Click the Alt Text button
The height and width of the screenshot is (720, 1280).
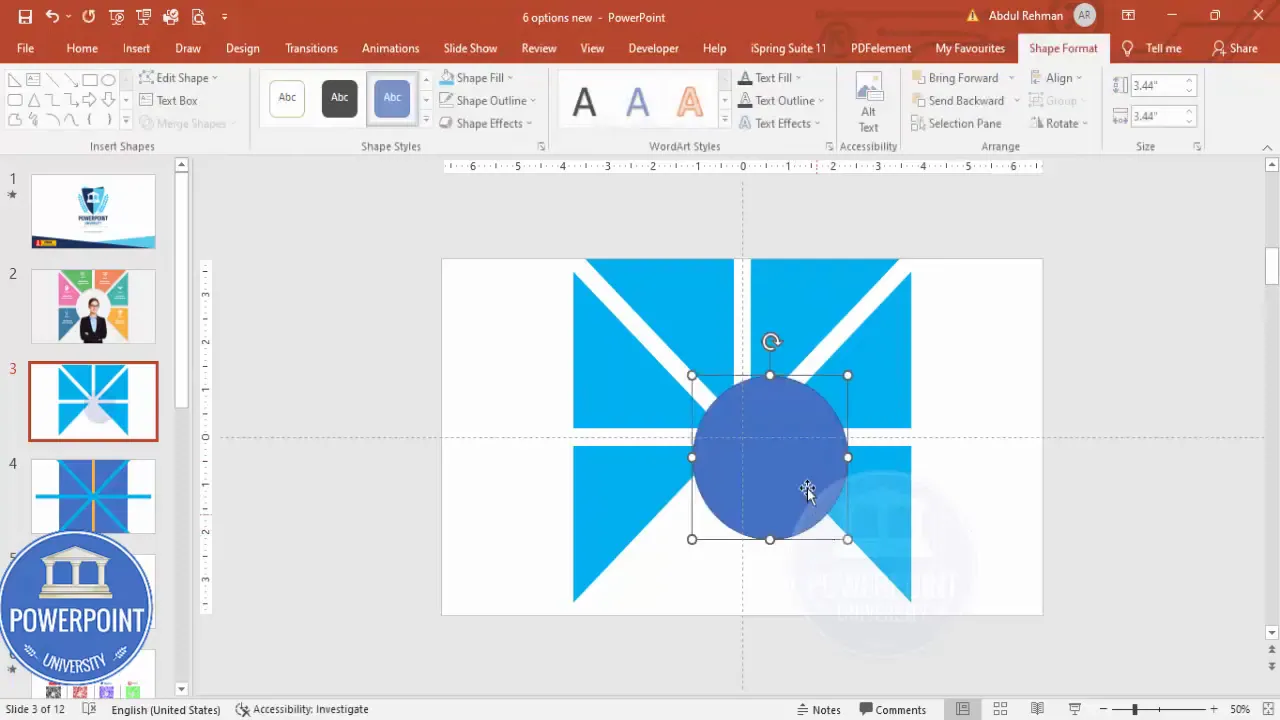(x=868, y=102)
